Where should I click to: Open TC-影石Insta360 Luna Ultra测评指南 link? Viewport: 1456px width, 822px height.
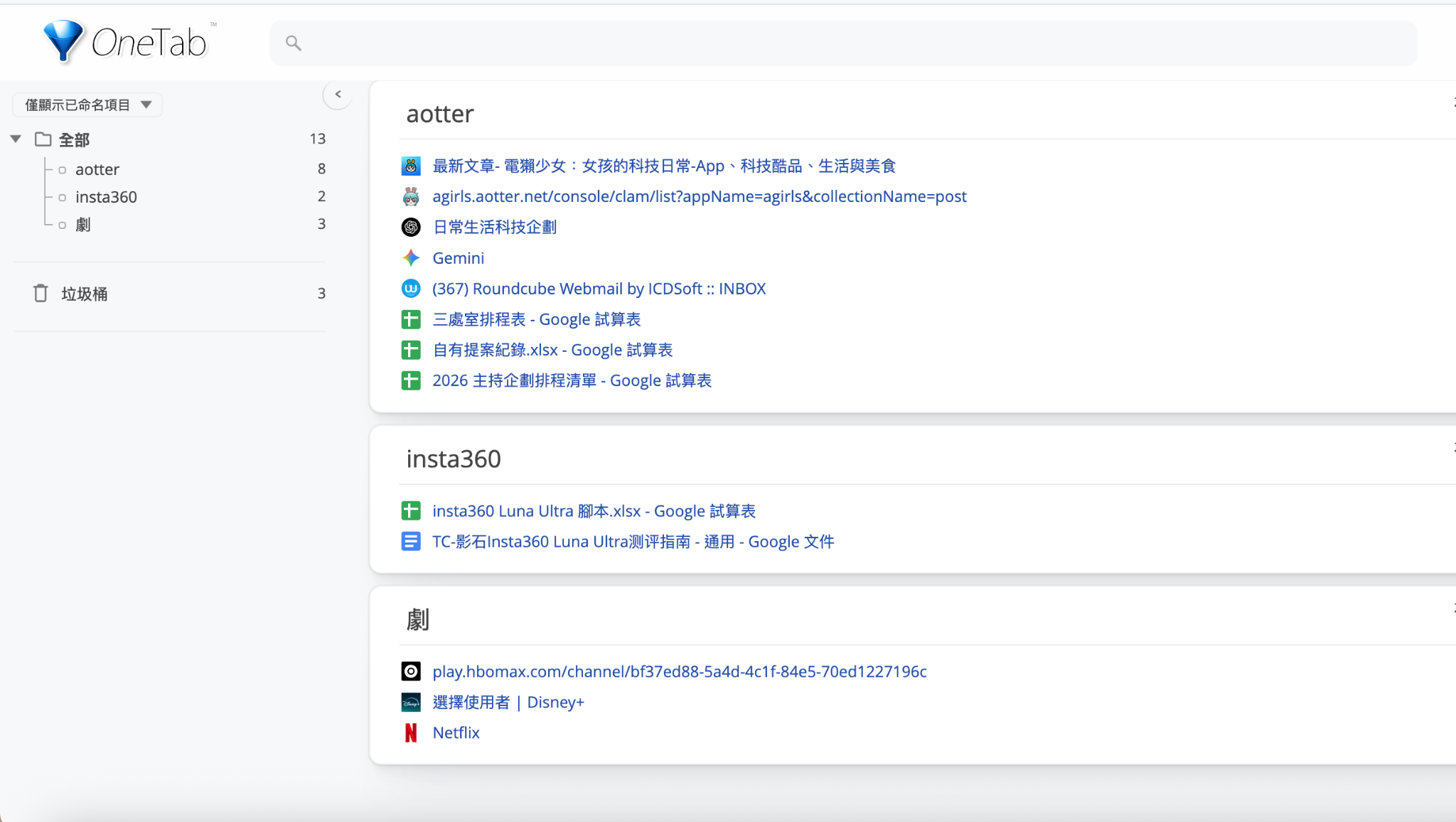pos(633,542)
